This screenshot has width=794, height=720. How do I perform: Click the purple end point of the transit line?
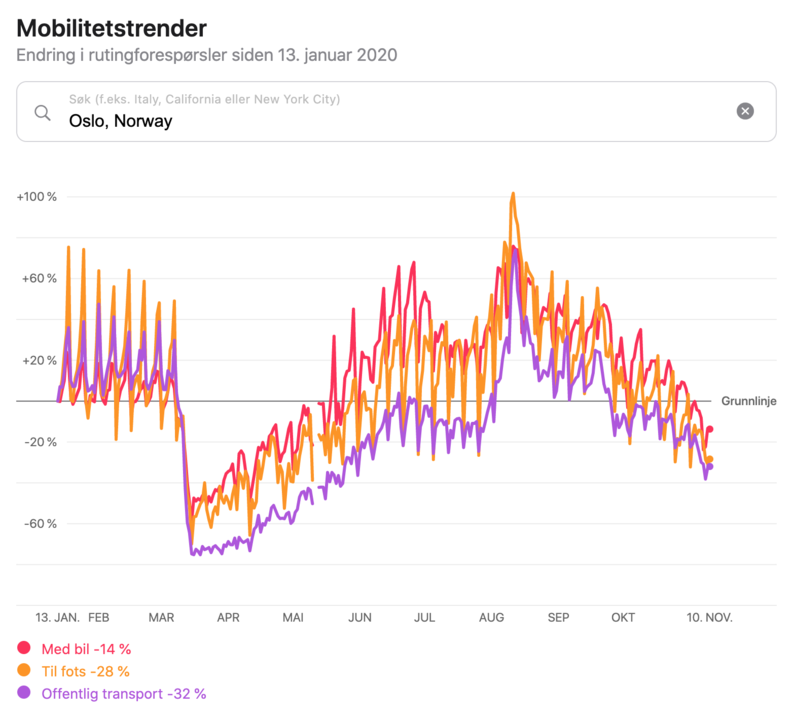(709, 466)
